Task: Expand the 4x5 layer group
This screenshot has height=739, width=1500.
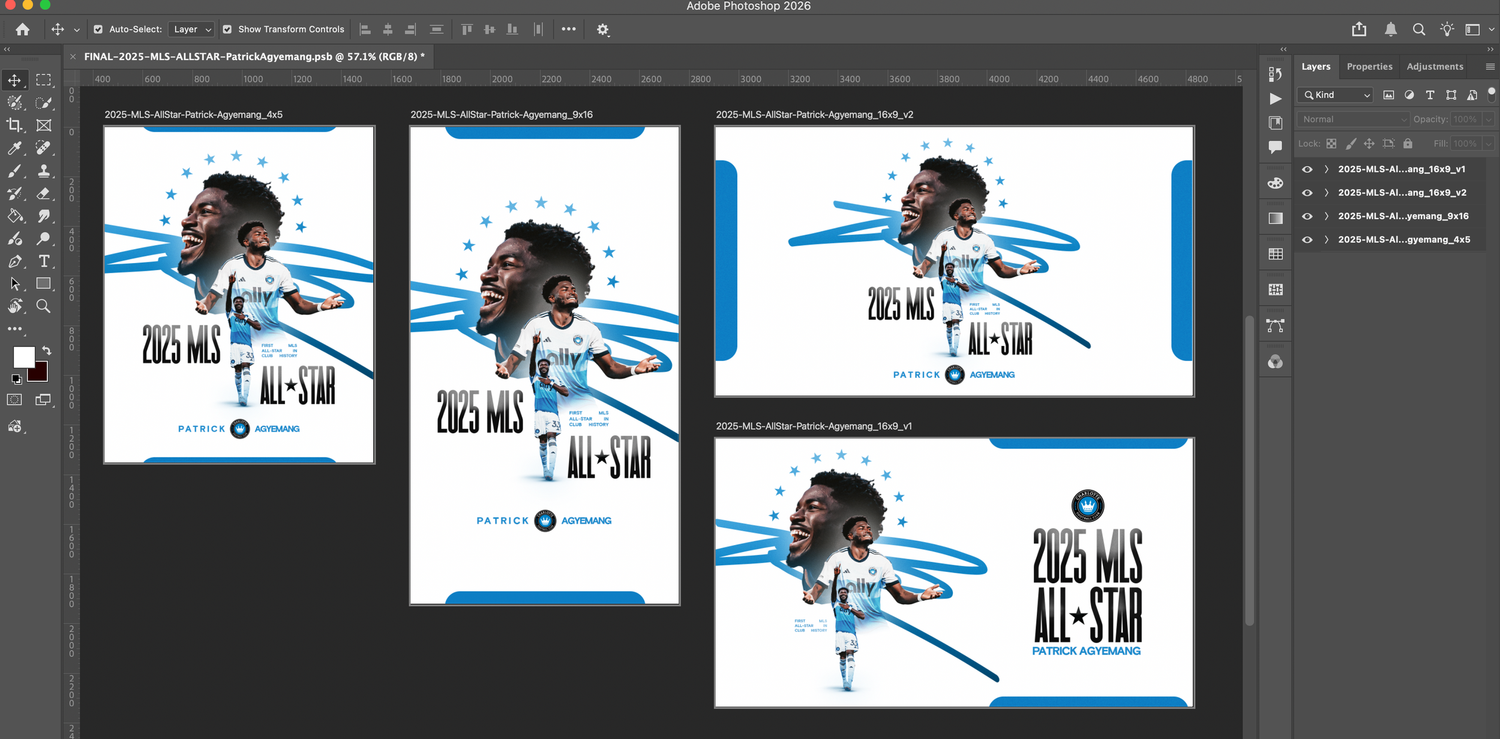Action: [1326, 240]
